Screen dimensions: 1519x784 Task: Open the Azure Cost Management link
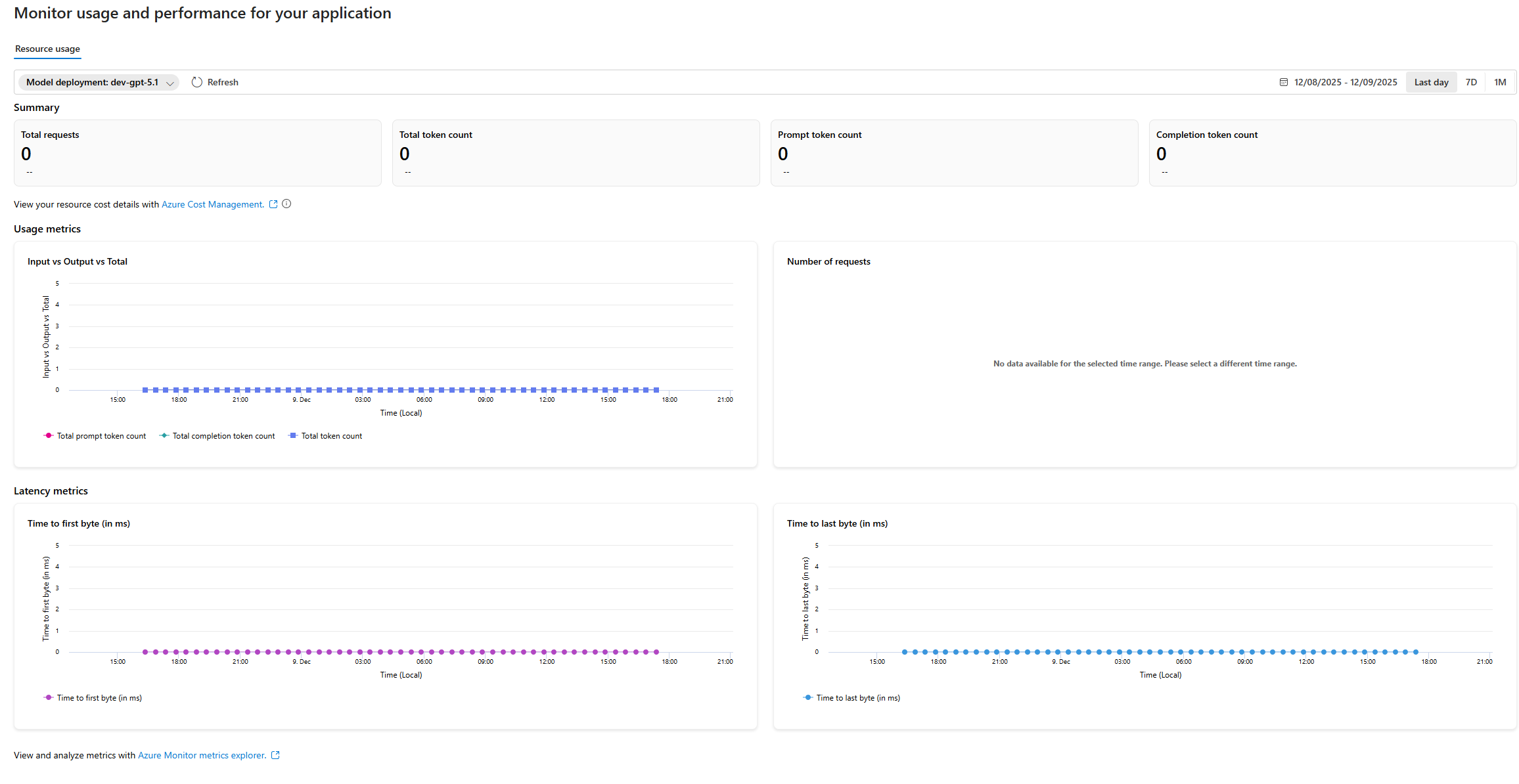point(212,204)
